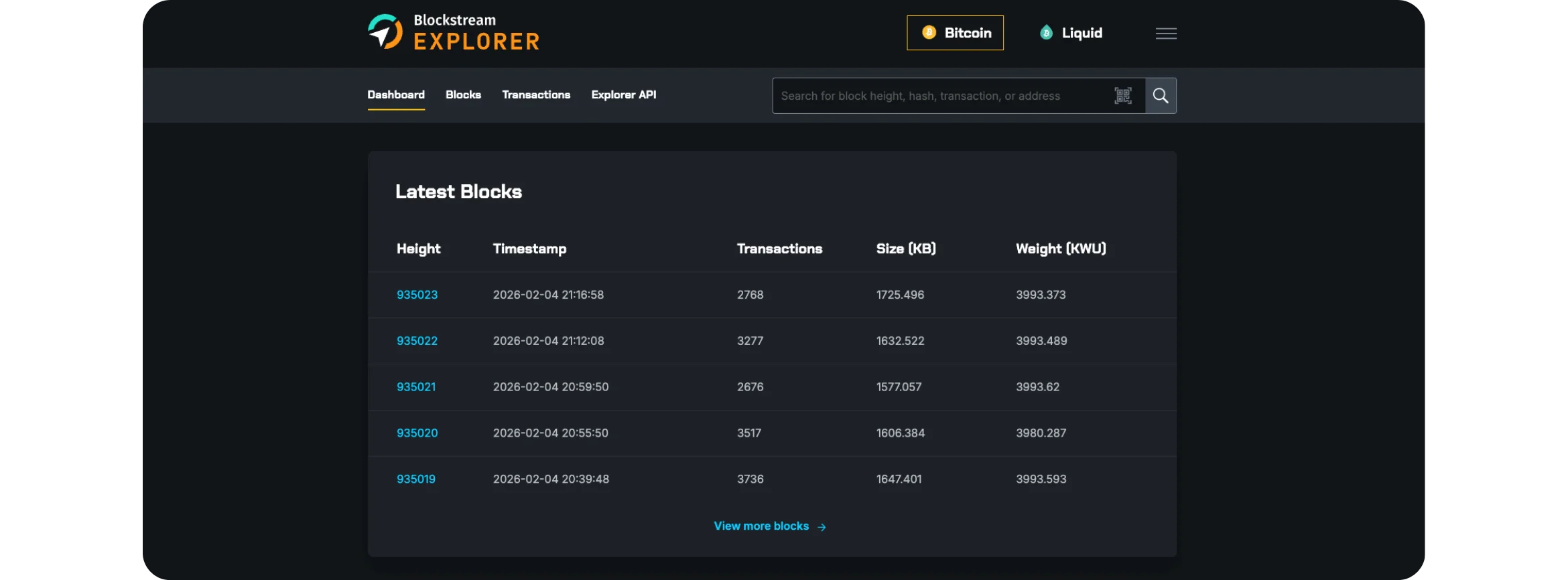Viewport: 1568px width, 580px height.
Task: Open block 935022 details
Action: point(417,341)
